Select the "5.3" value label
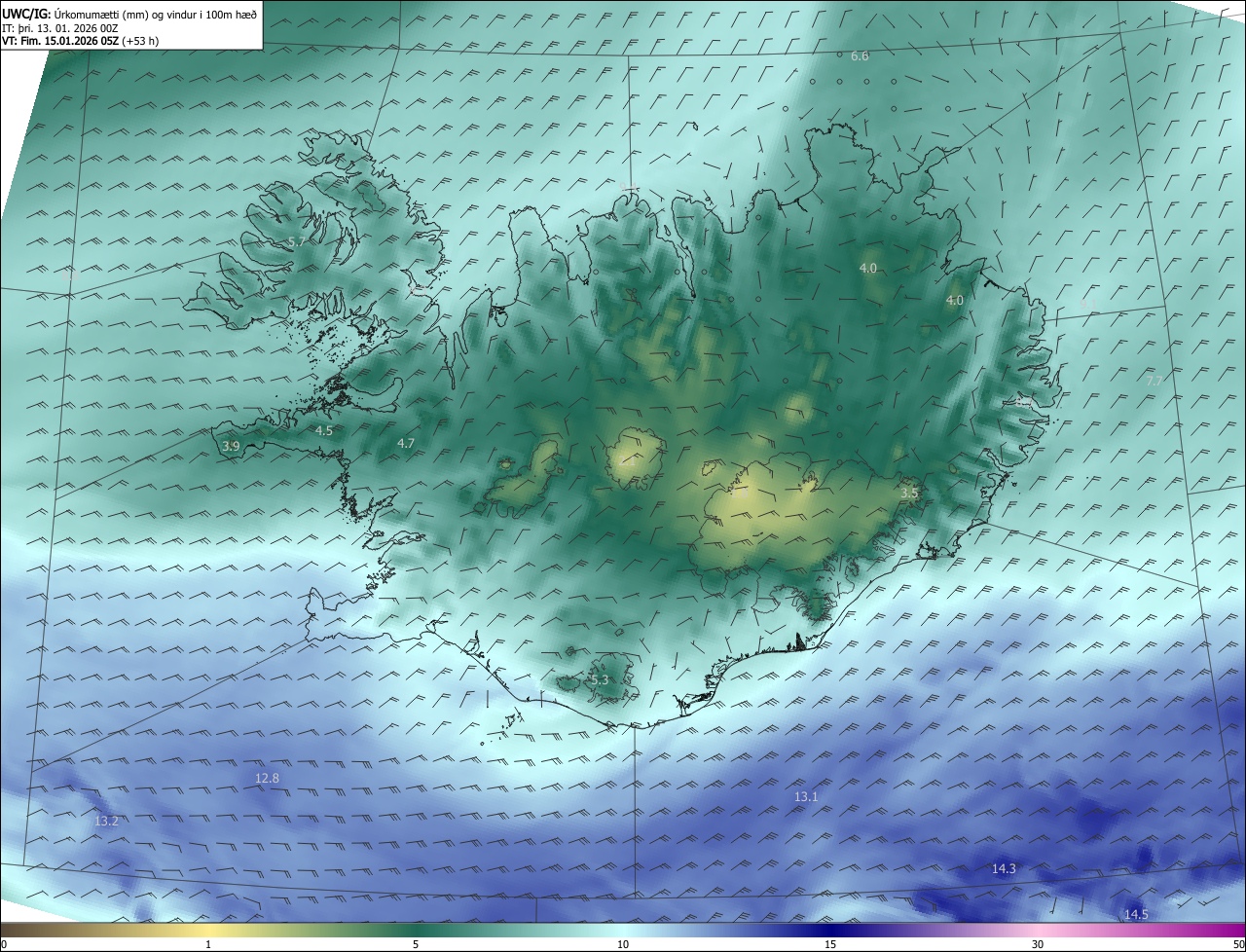Screen dimensions: 1246x952 [x=599, y=679]
